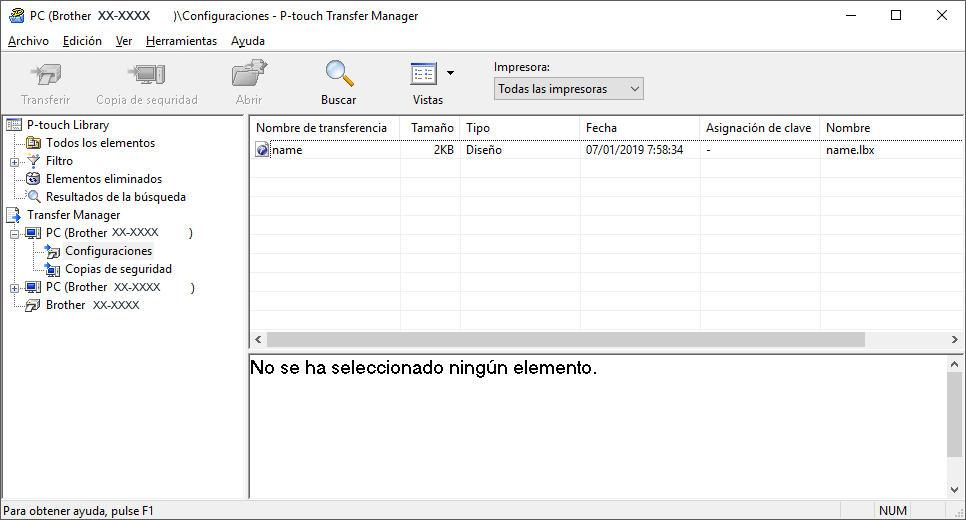Open the Impresora combo box

(x=568, y=89)
